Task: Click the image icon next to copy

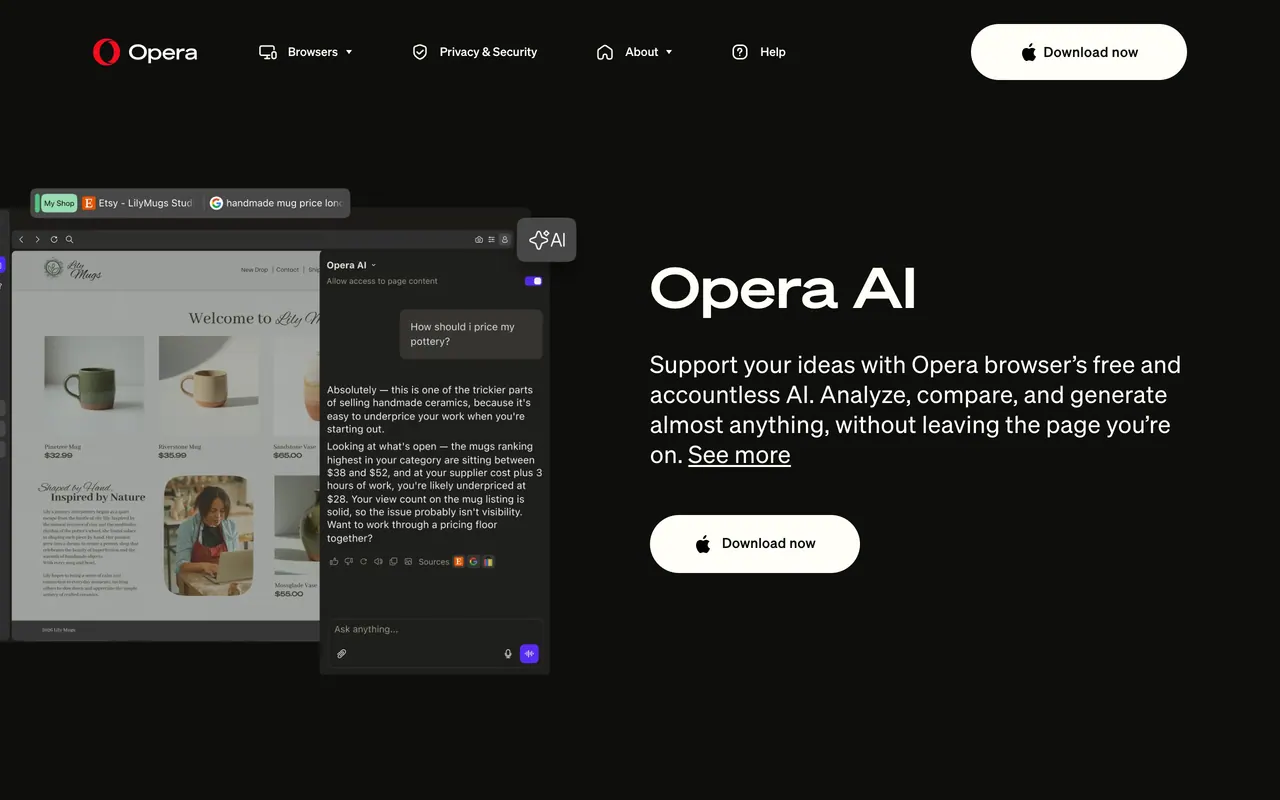Action: [x=408, y=562]
